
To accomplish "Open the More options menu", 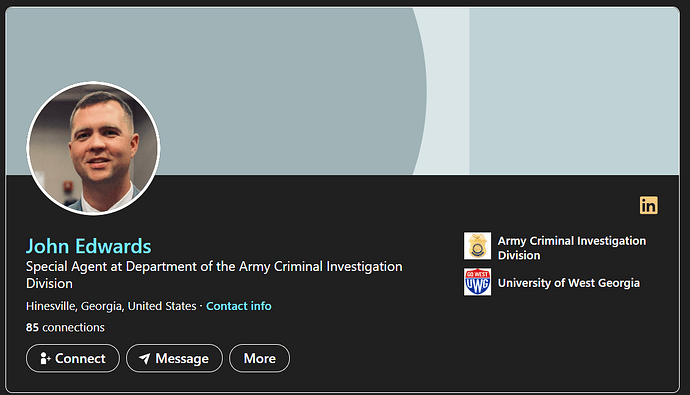I will 260,358.
